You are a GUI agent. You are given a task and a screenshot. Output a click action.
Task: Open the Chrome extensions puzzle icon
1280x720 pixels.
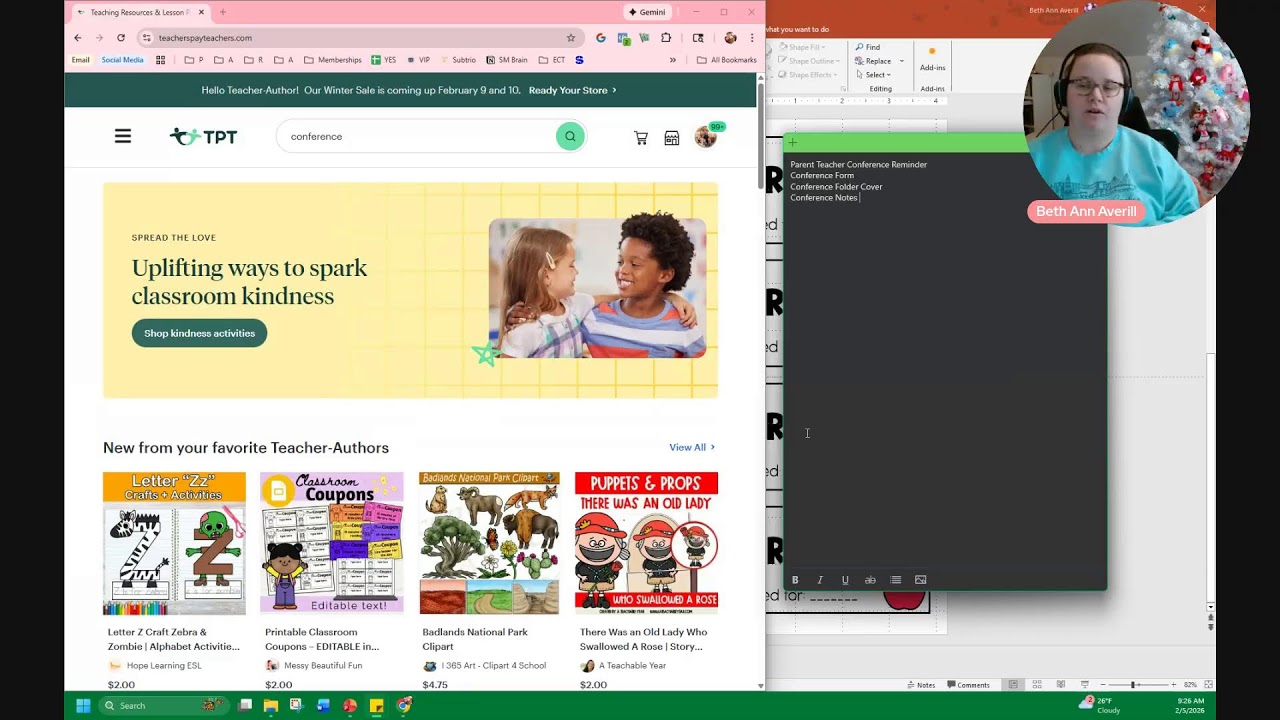667,38
